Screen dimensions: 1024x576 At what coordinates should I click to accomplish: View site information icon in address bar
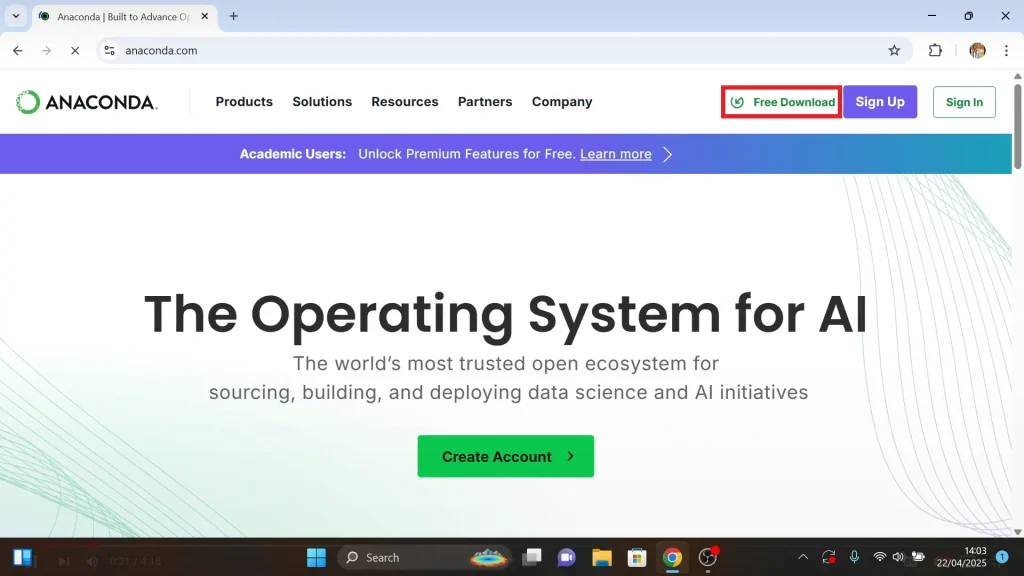coord(110,50)
